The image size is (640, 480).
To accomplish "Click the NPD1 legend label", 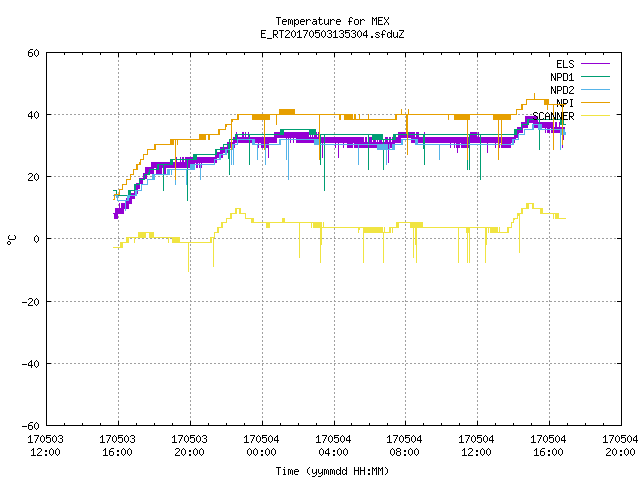I will click(x=562, y=77).
